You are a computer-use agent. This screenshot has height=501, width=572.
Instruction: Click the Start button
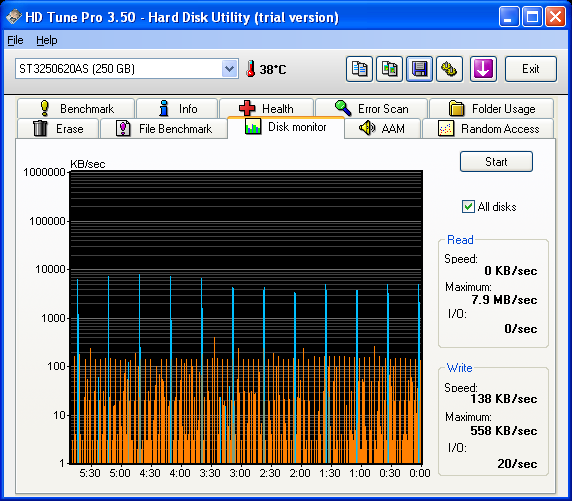pos(496,162)
